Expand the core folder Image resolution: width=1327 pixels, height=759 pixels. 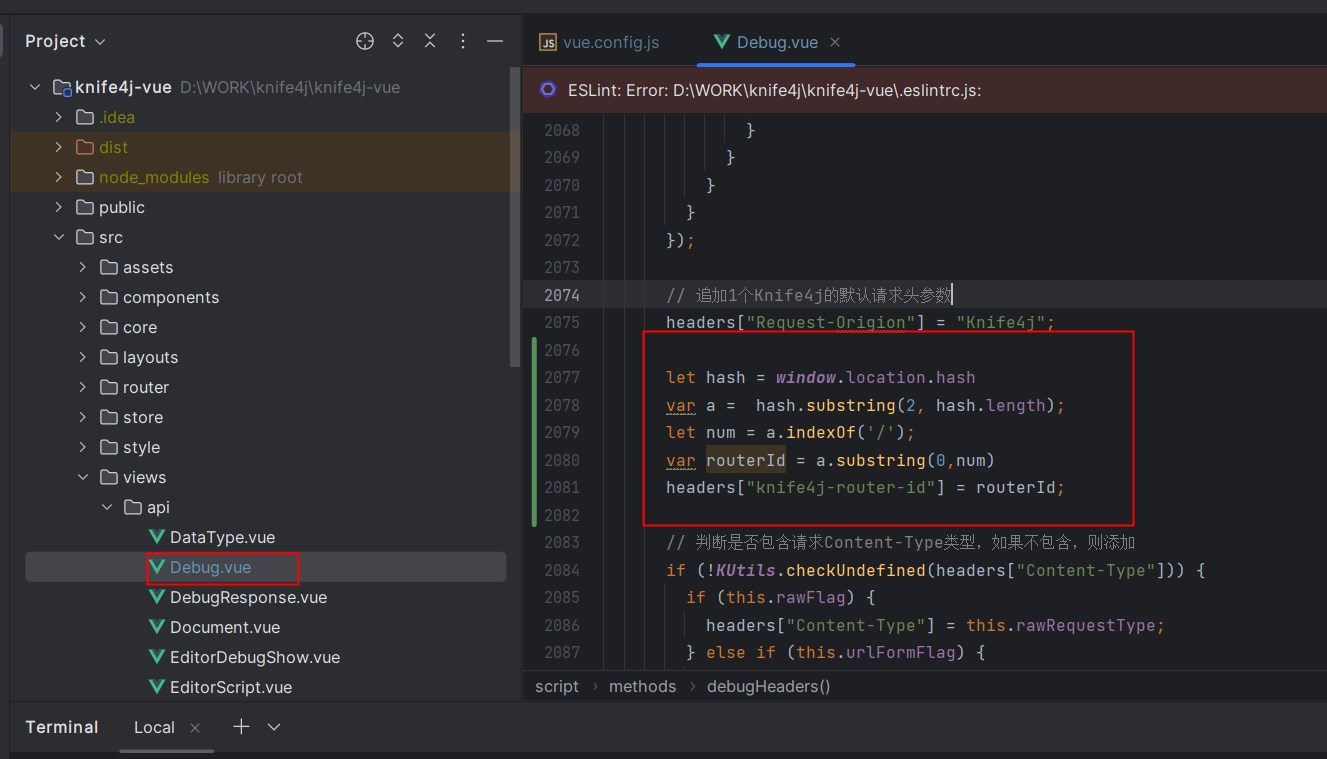click(x=83, y=327)
